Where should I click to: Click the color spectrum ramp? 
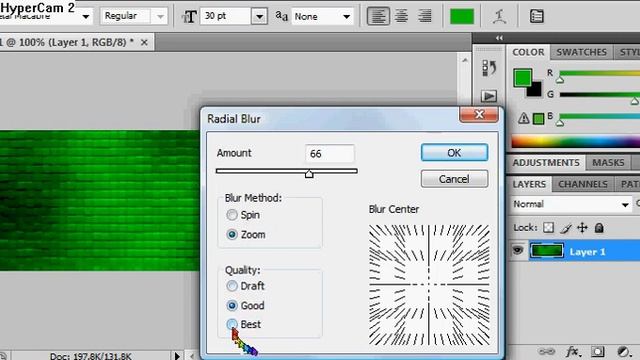(576, 141)
